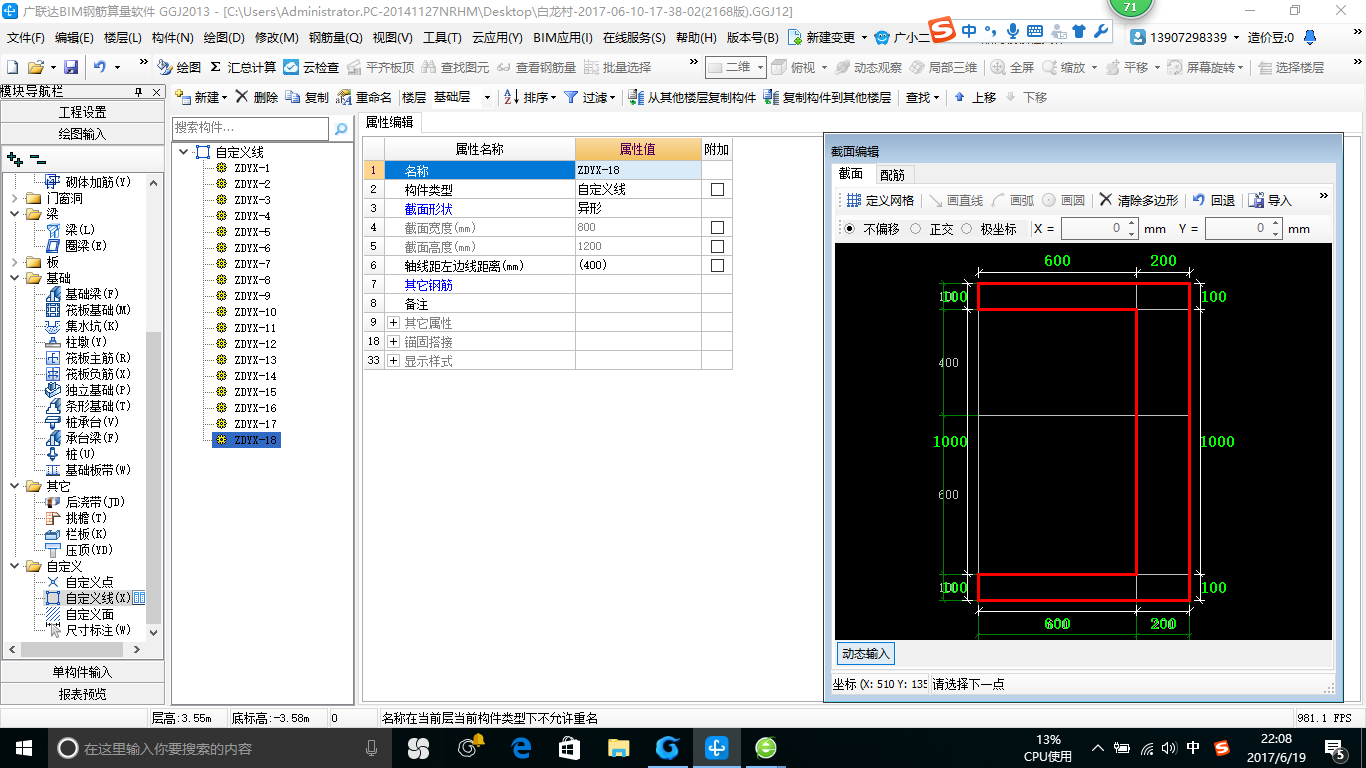The height and width of the screenshot is (768, 1366).
Task: Click 屏幕旋转 screen rotate tool
Action: (x=1203, y=67)
